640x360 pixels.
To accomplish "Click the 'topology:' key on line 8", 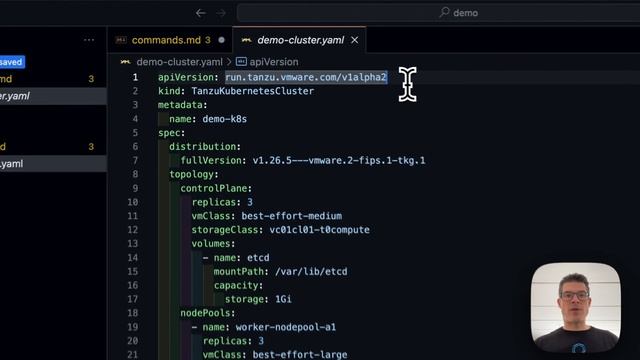I will [194, 175].
